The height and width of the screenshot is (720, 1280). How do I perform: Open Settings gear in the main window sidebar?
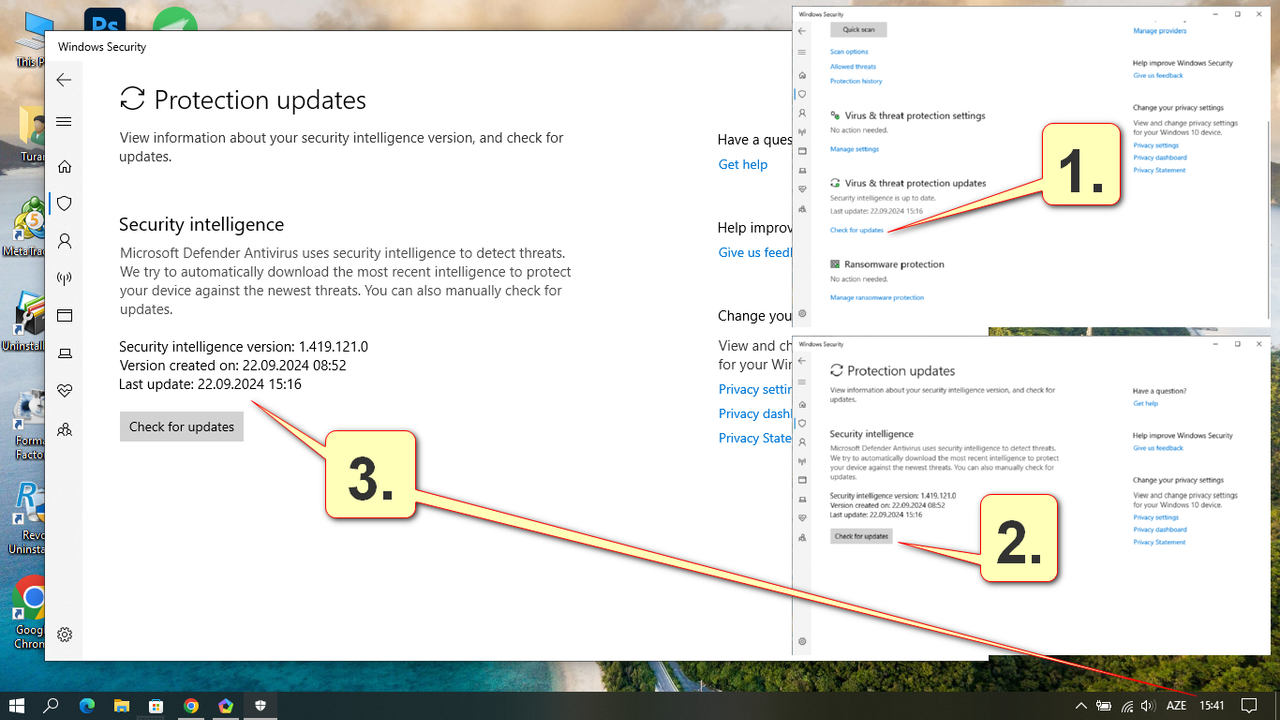pos(64,634)
